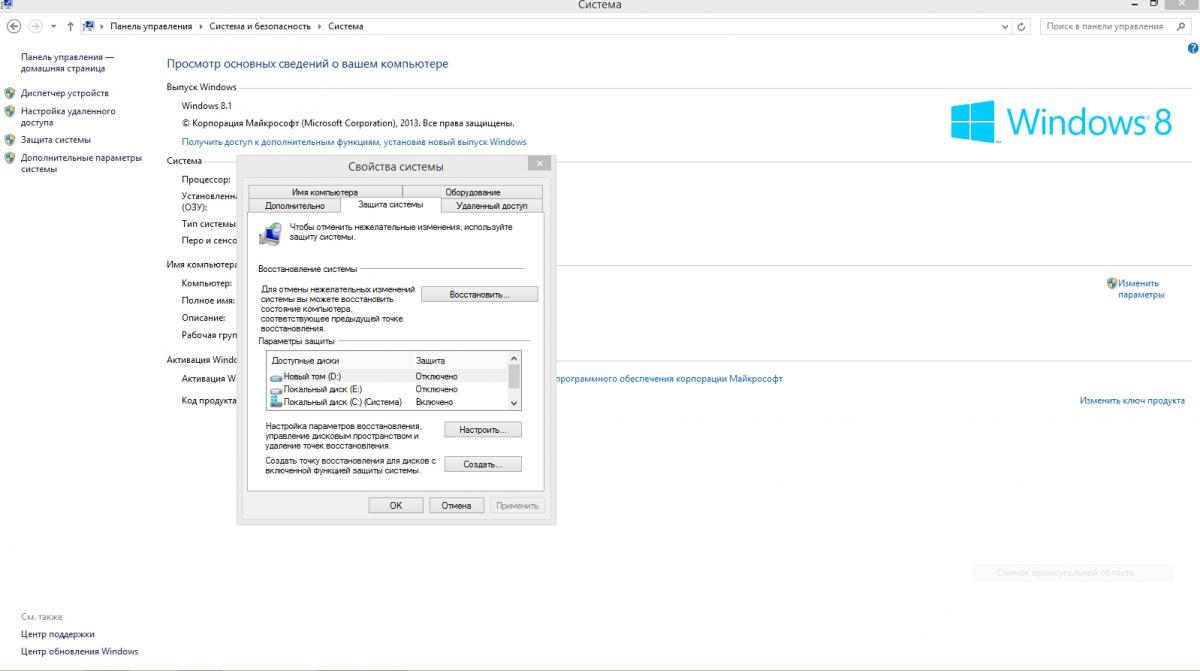1200x671 pixels.
Task: Open the Дополнительно tab
Action: coord(294,205)
